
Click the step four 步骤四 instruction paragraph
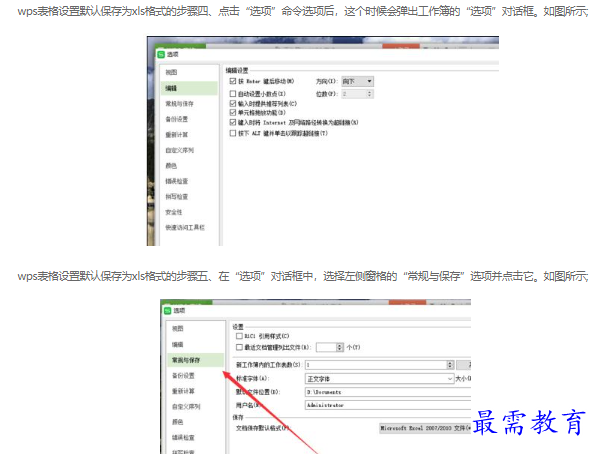coord(302,11)
